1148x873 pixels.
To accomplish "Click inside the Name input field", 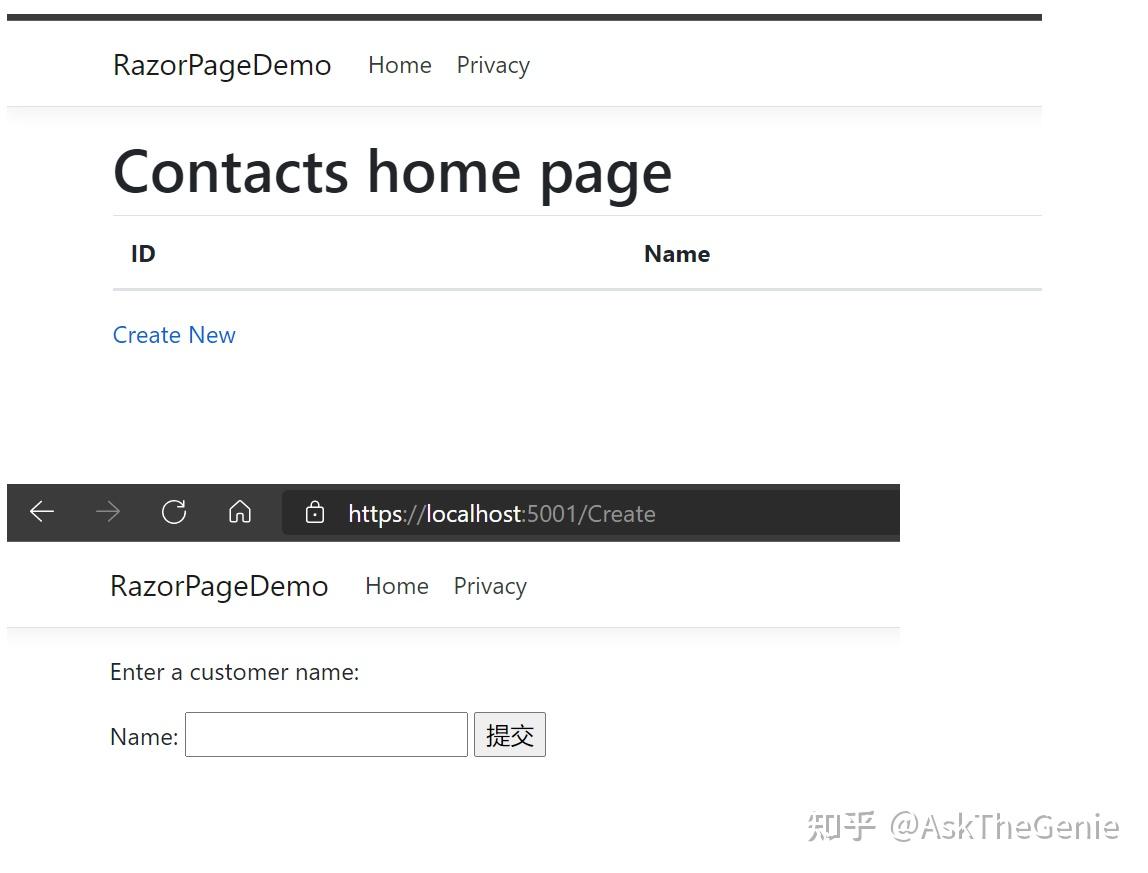I will pos(326,735).
